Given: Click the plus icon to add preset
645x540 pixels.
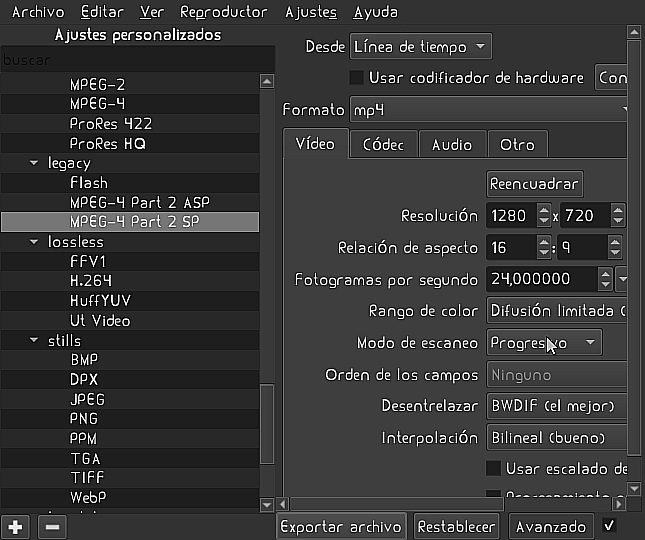Looking at the screenshot, I should pos(15,526).
